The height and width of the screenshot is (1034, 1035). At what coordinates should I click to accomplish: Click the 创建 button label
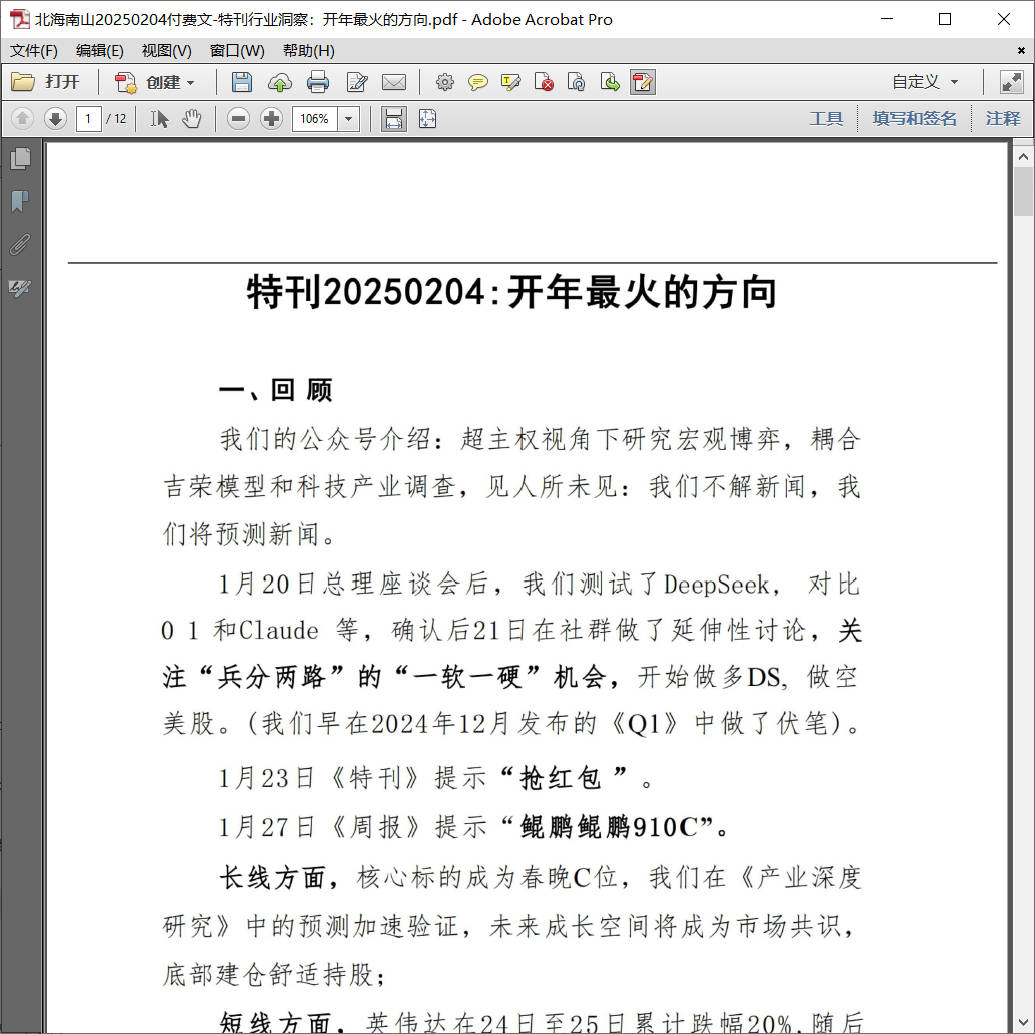(x=163, y=83)
